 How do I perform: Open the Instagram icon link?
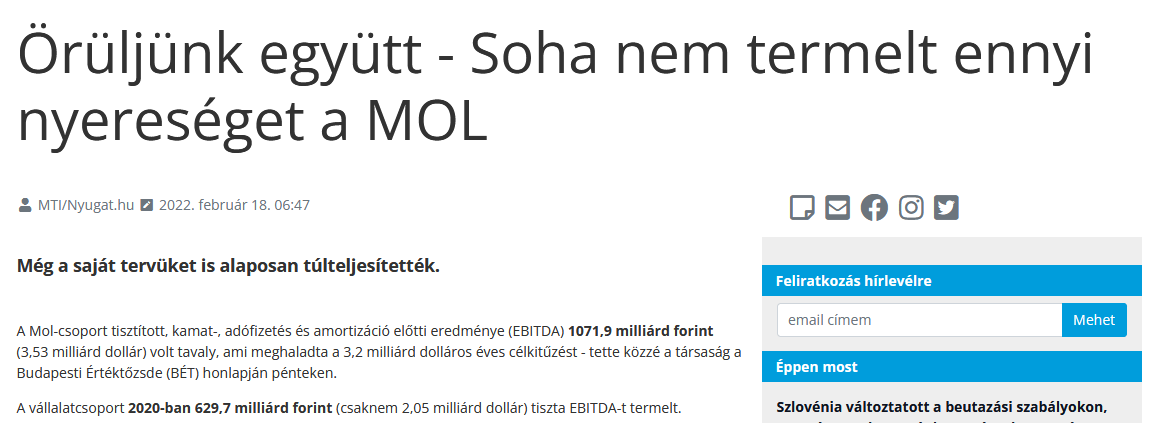tap(911, 207)
